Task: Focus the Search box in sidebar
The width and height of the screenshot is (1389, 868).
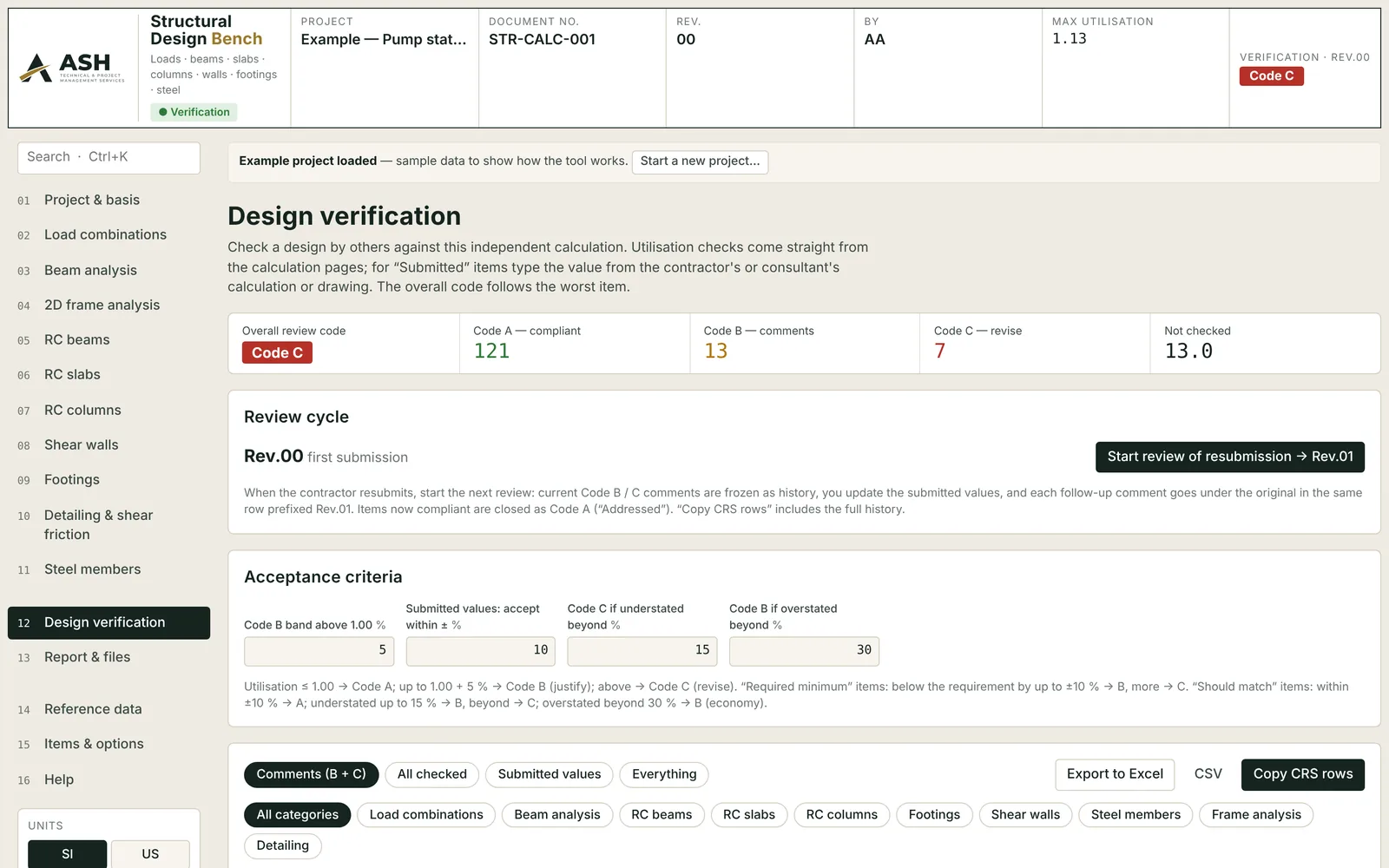Action: (x=109, y=157)
